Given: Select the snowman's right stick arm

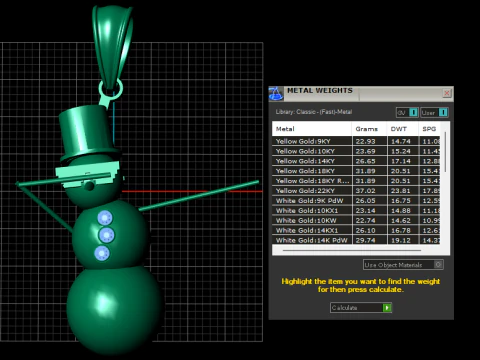Looking at the screenshot, I should (198, 196).
